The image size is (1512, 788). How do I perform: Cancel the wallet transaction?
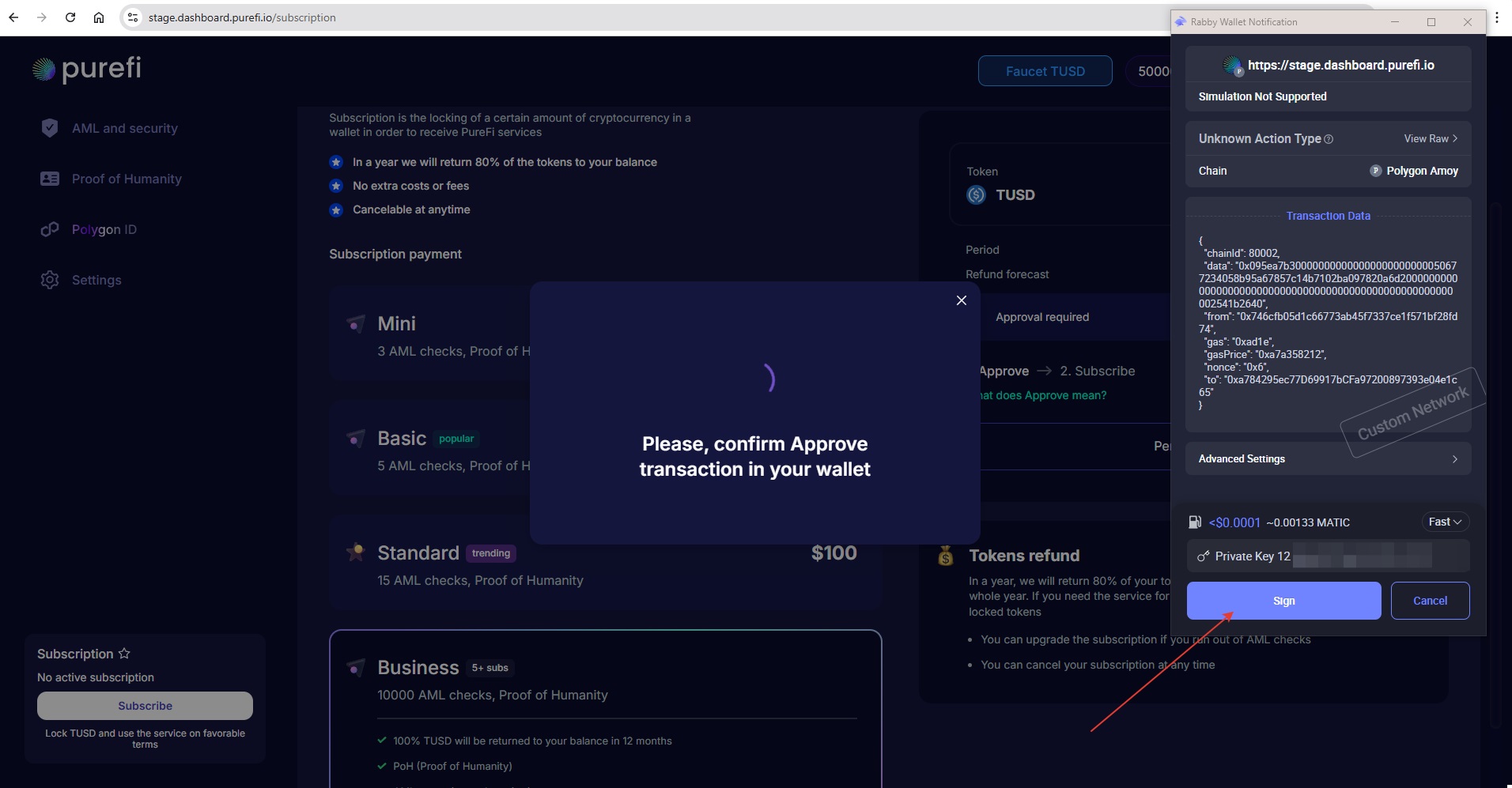coord(1430,601)
